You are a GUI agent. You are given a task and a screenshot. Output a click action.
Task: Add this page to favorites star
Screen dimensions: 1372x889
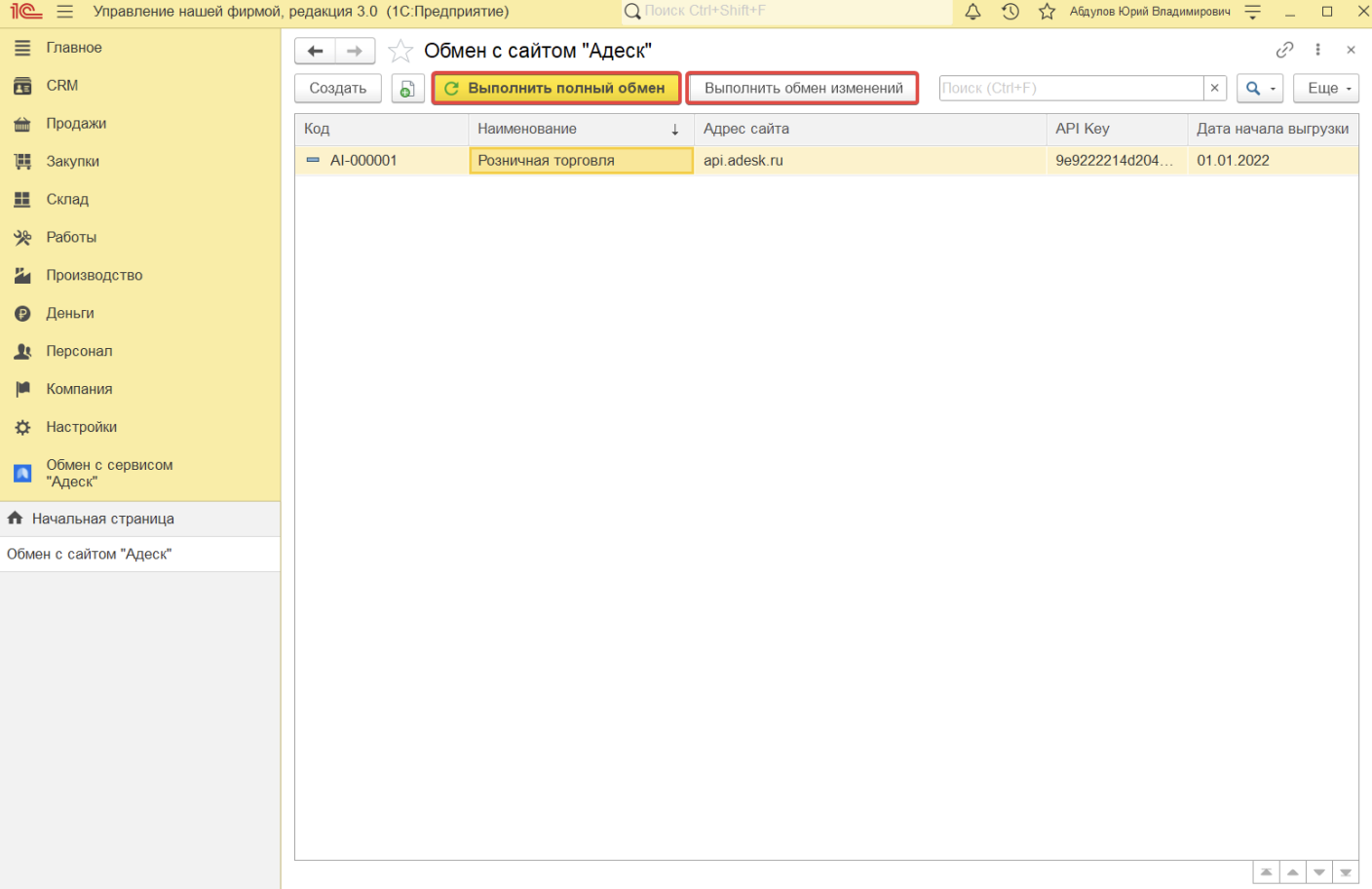tap(400, 51)
